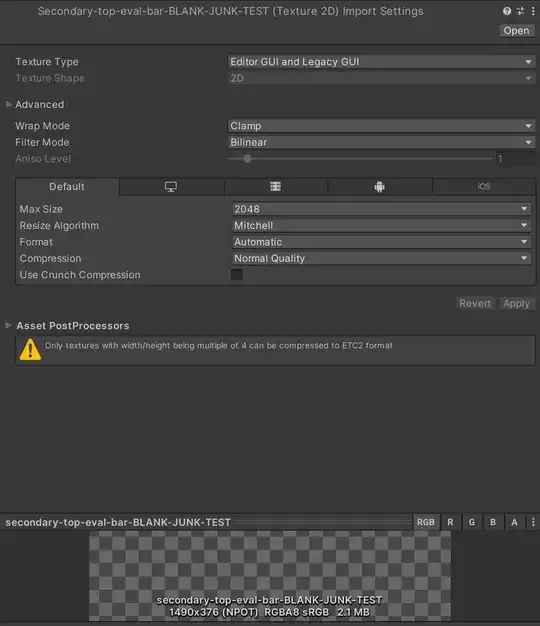
Task: Open the help reference icon
Action: coord(507,11)
